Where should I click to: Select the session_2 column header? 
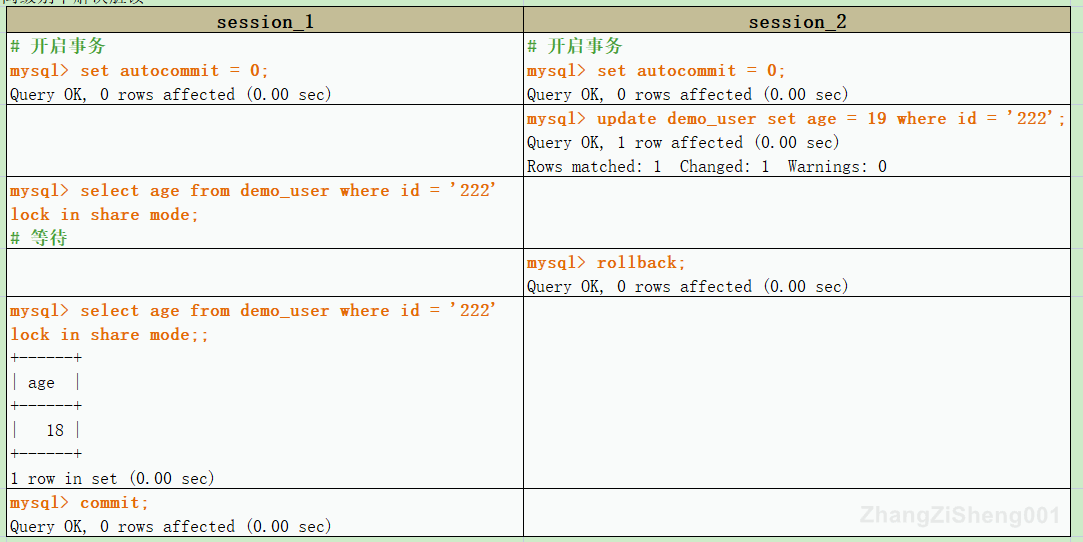(797, 21)
